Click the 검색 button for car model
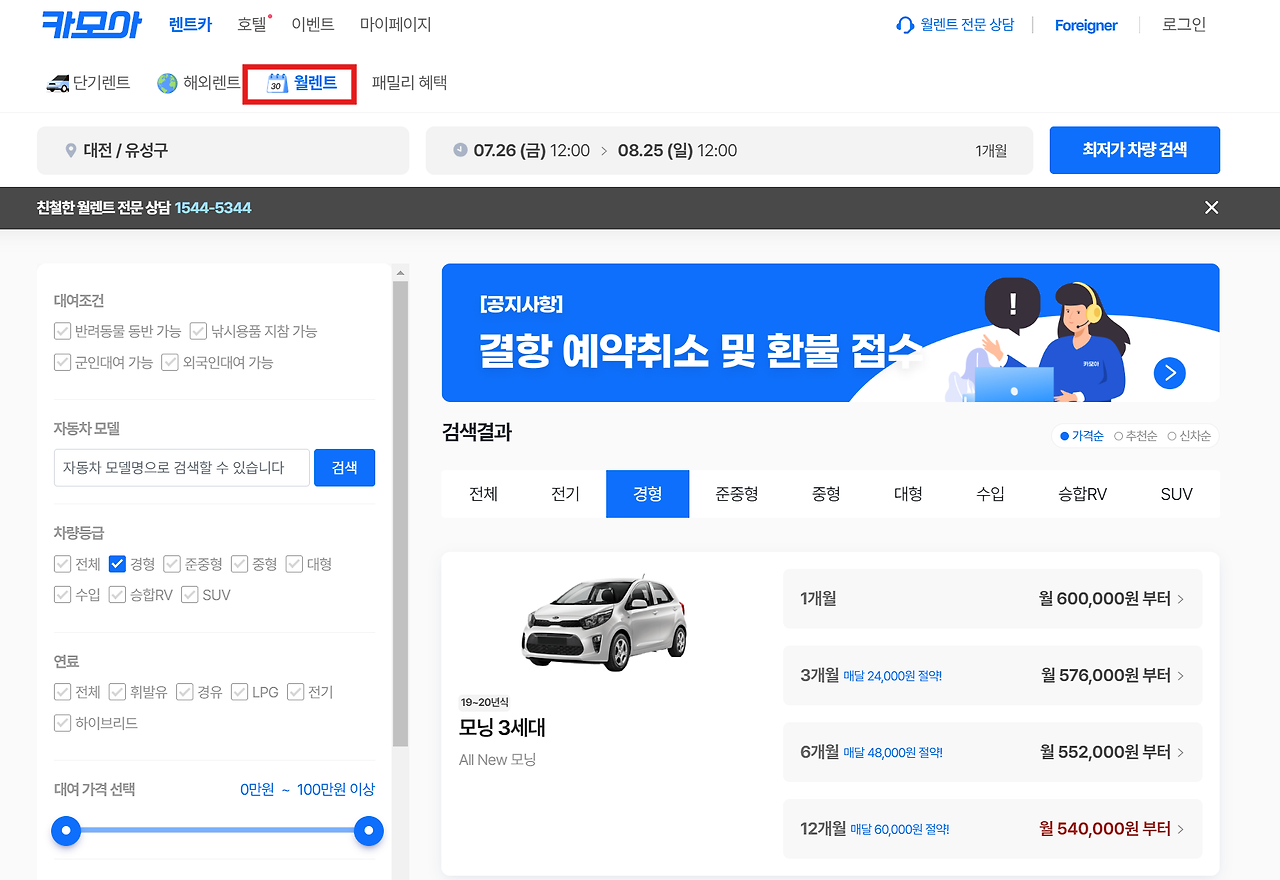The height and width of the screenshot is (880, 1280). coord(345,468)
